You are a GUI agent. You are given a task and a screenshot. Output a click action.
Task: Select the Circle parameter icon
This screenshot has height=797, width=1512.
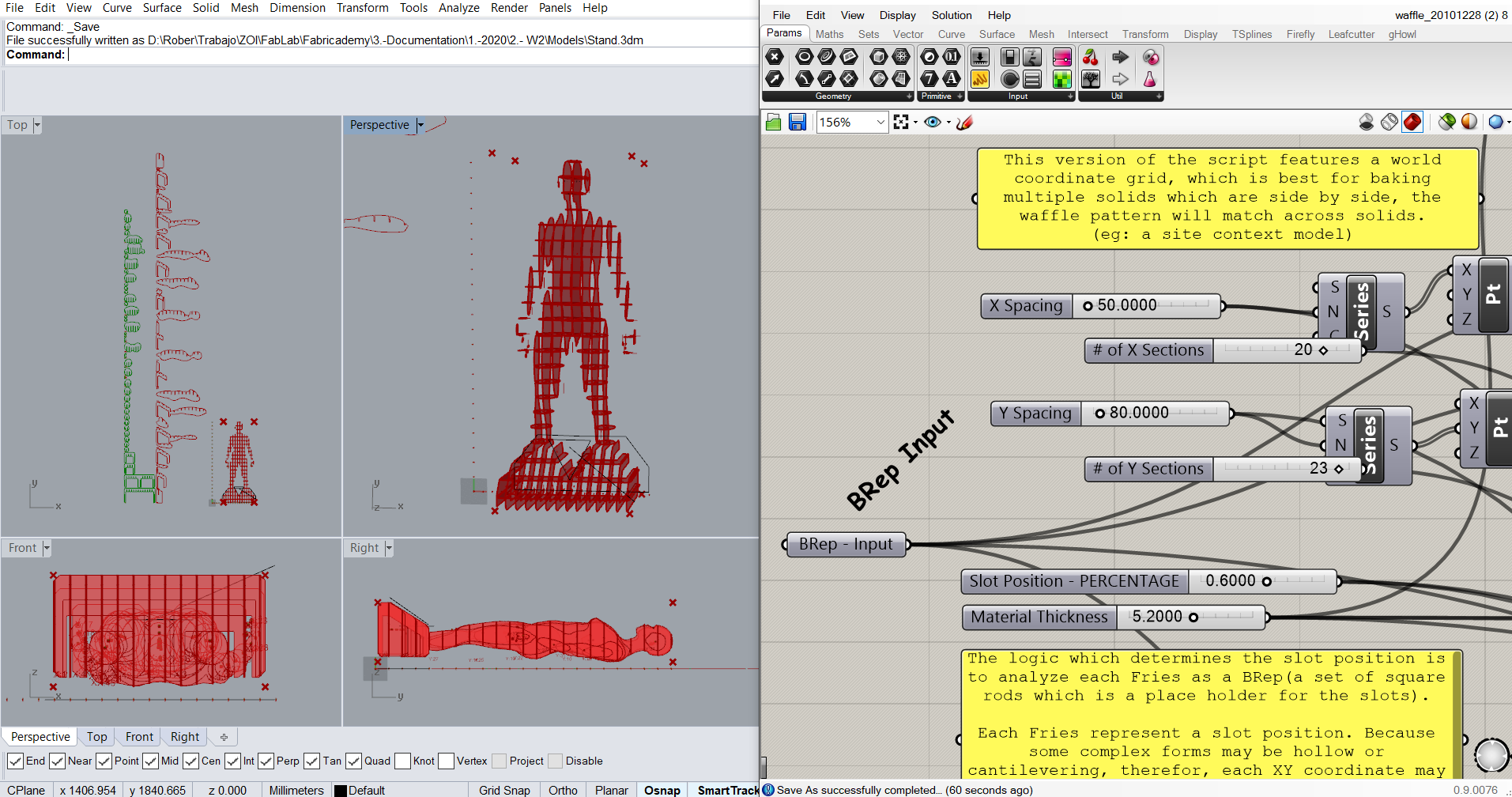pos(804,57)
